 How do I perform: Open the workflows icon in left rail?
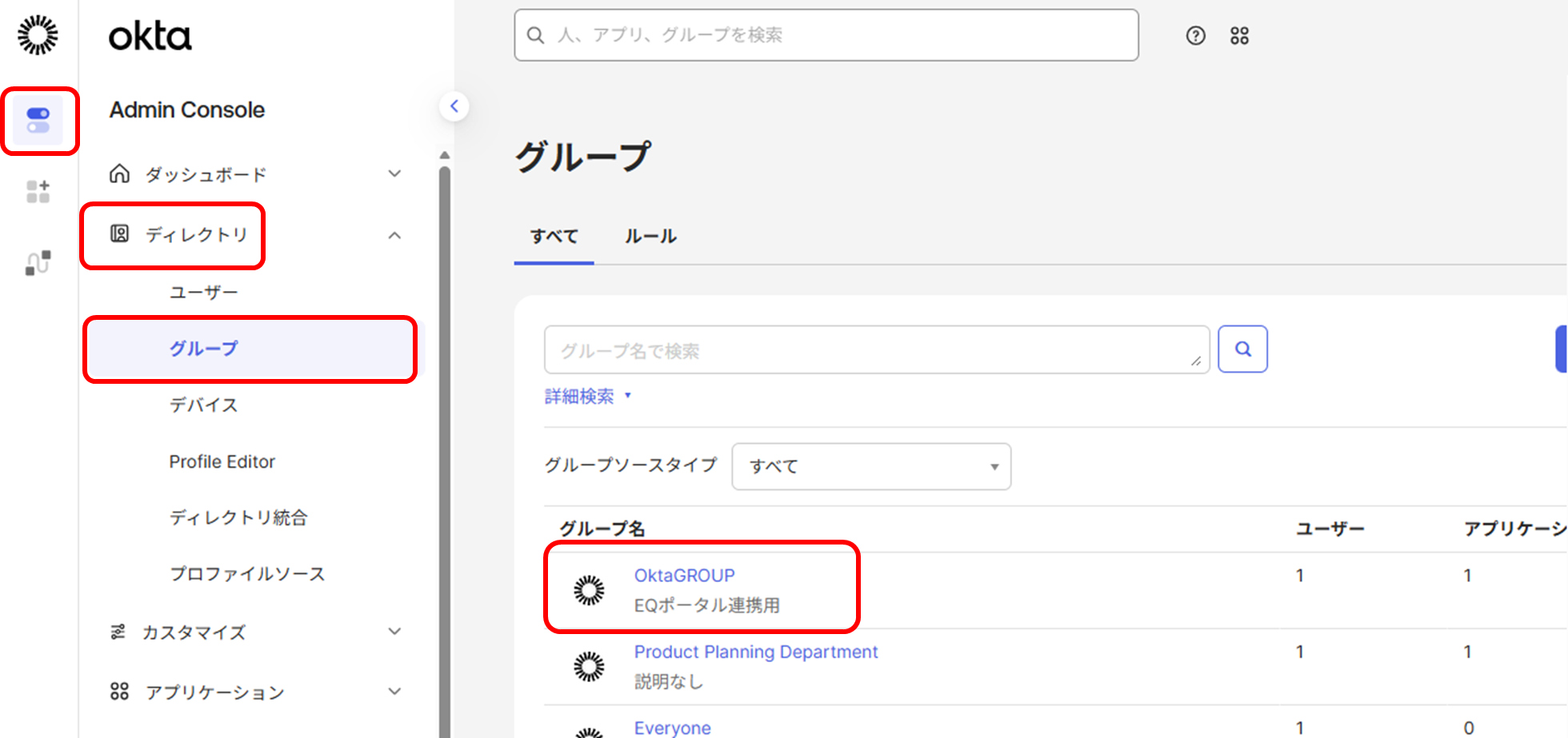tap(38, 262)
